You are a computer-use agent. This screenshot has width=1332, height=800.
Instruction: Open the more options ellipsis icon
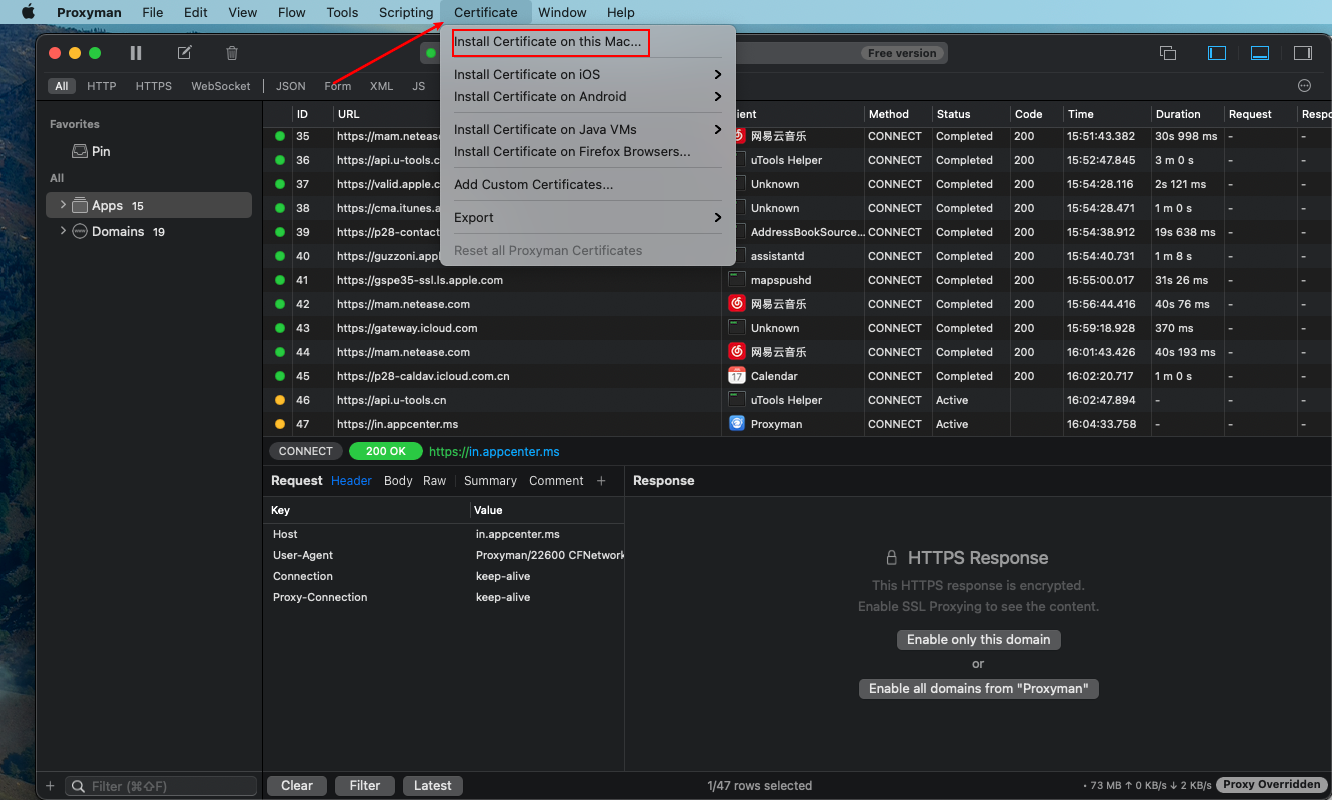tap(1304, 86)
